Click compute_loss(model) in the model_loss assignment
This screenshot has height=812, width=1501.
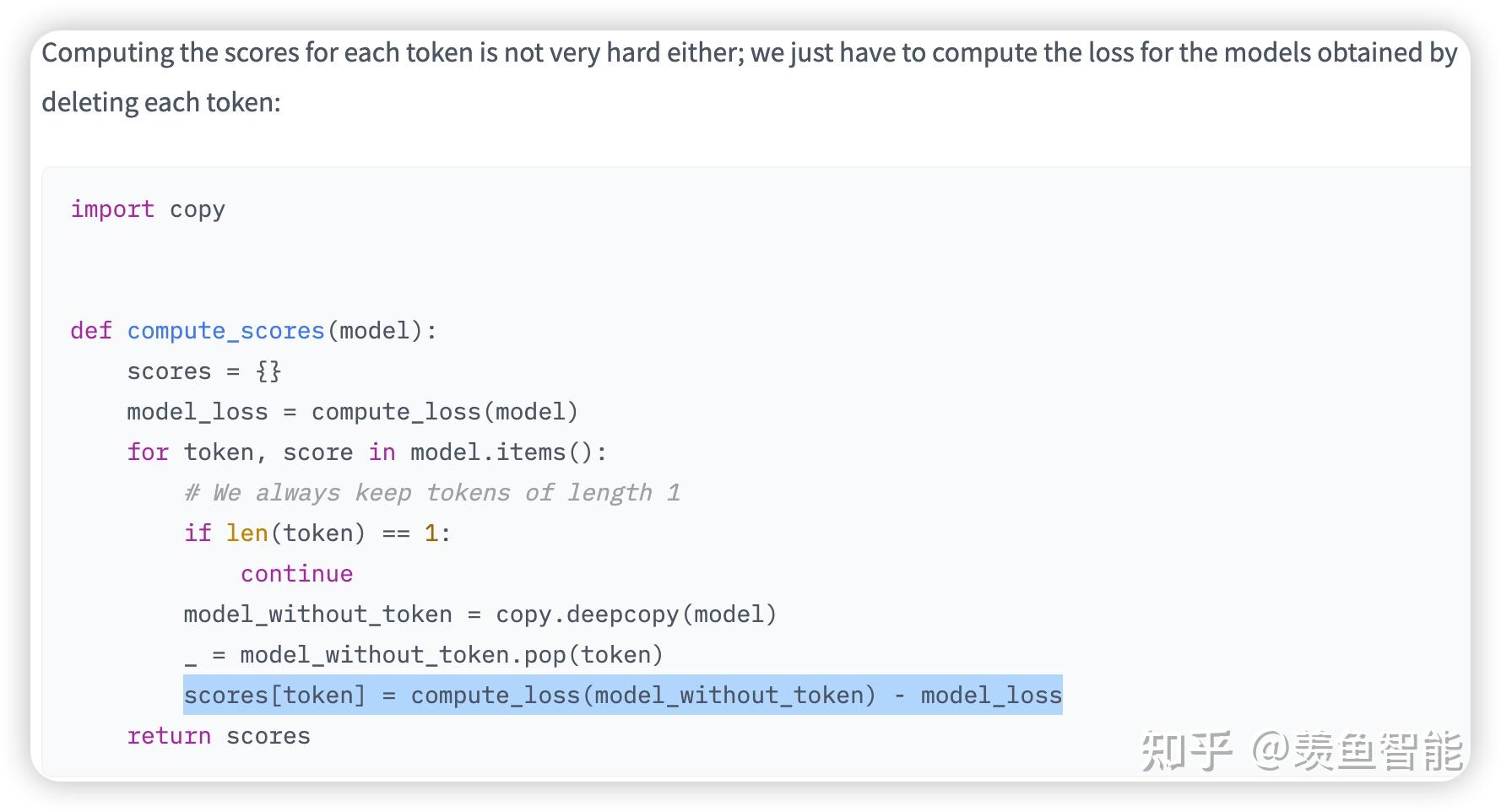coord(445,411)
